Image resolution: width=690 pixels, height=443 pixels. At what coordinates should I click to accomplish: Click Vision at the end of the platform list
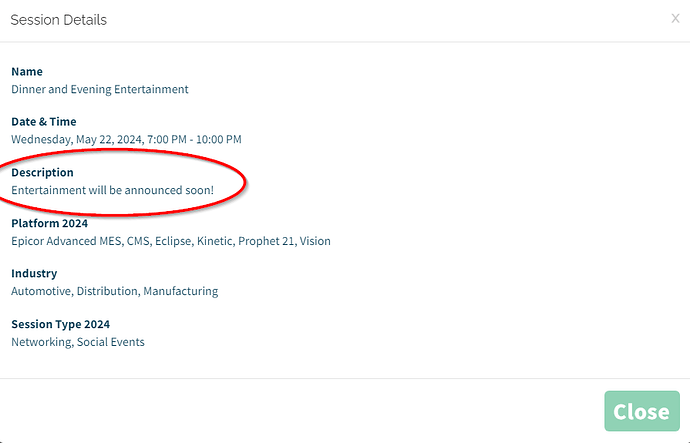[x=315, y=241]
